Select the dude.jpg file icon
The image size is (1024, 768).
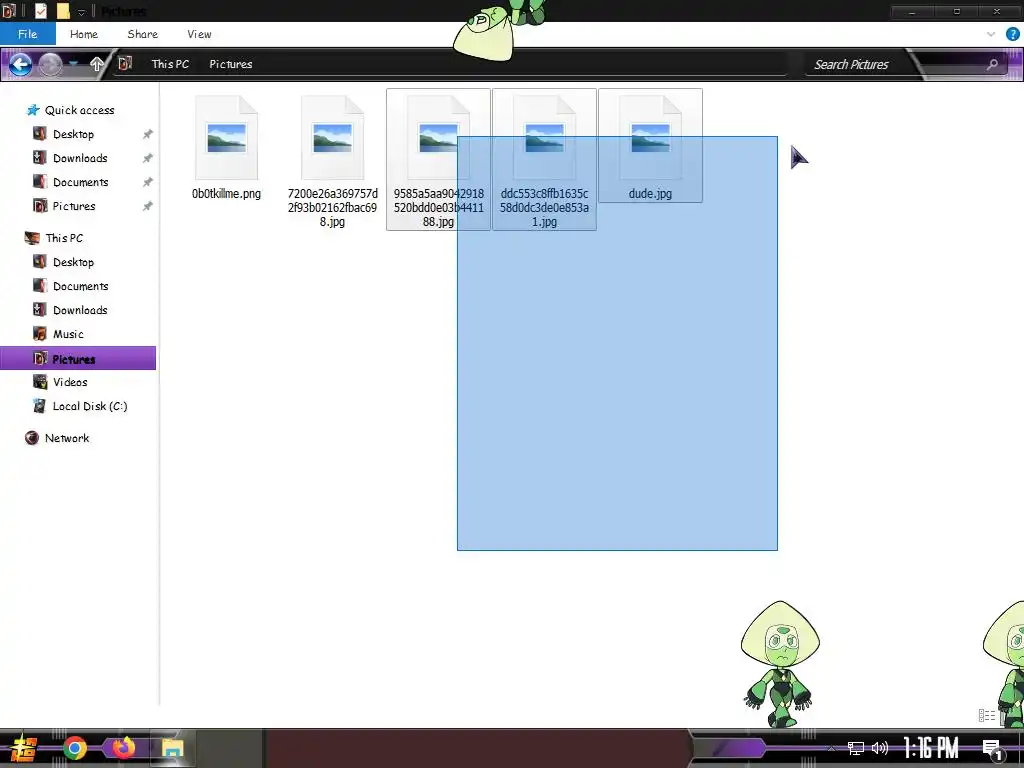650,138
